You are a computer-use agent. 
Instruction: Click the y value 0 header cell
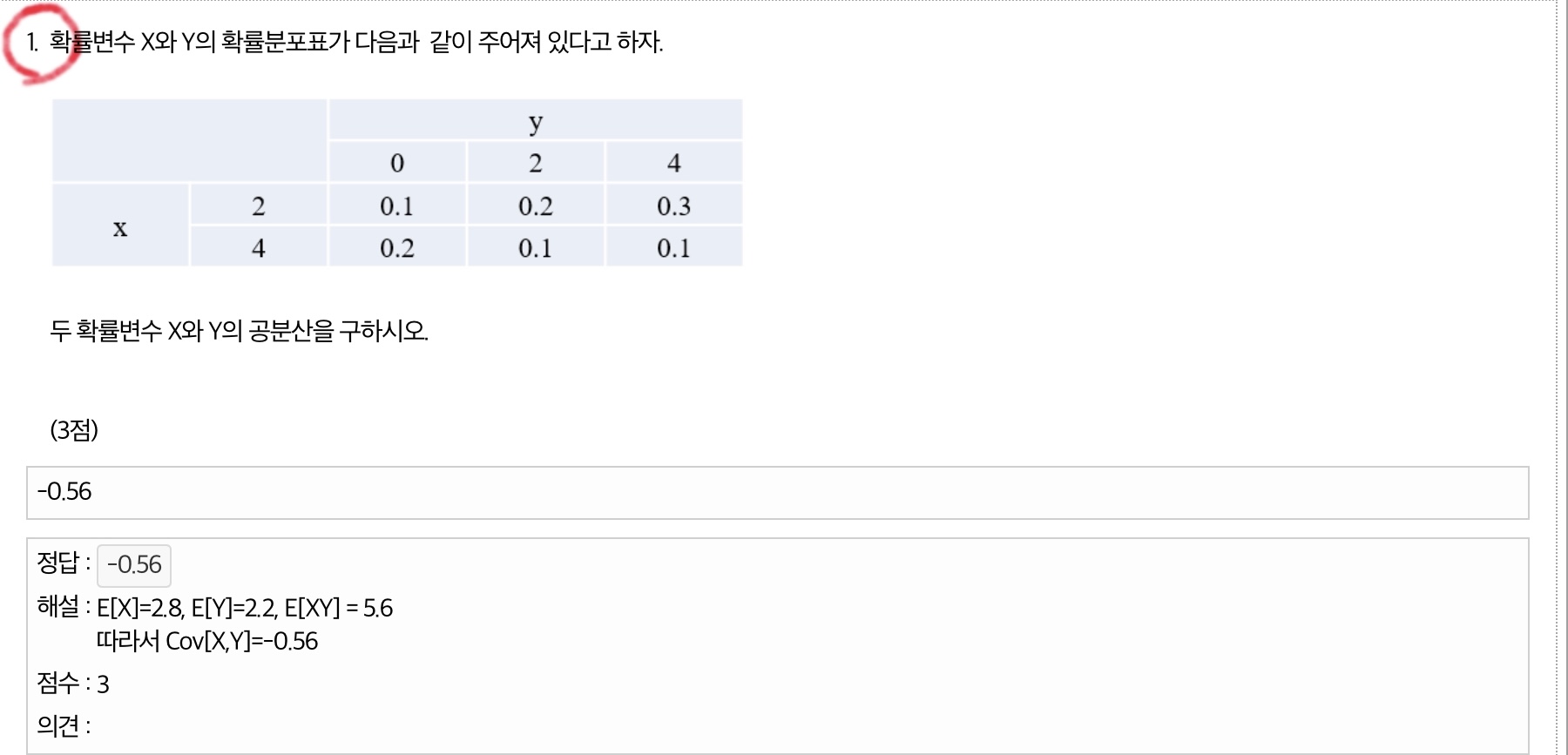coord(397,163)
